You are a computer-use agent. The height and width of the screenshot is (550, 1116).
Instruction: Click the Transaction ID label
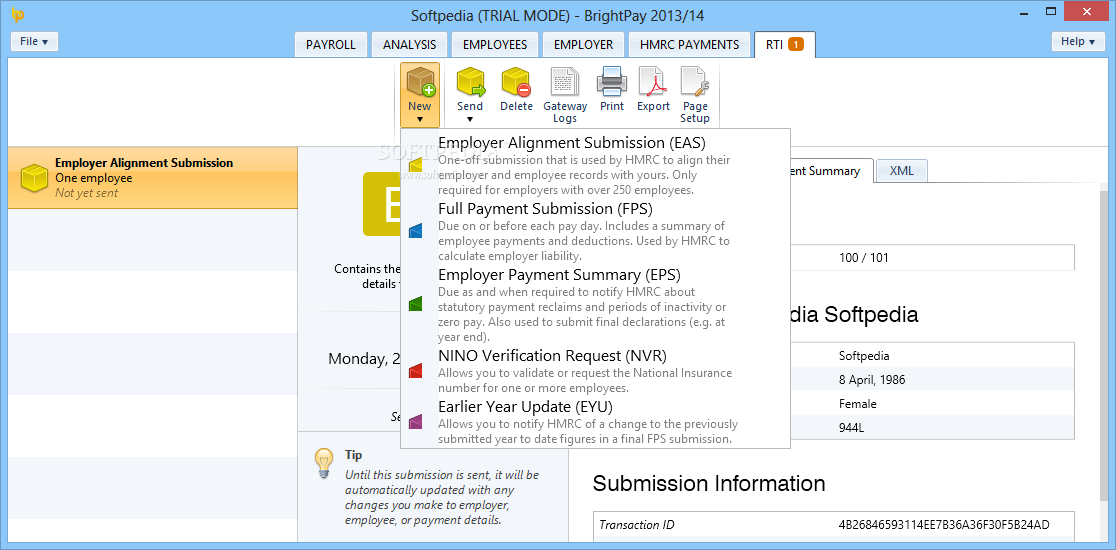coord(637,525)
